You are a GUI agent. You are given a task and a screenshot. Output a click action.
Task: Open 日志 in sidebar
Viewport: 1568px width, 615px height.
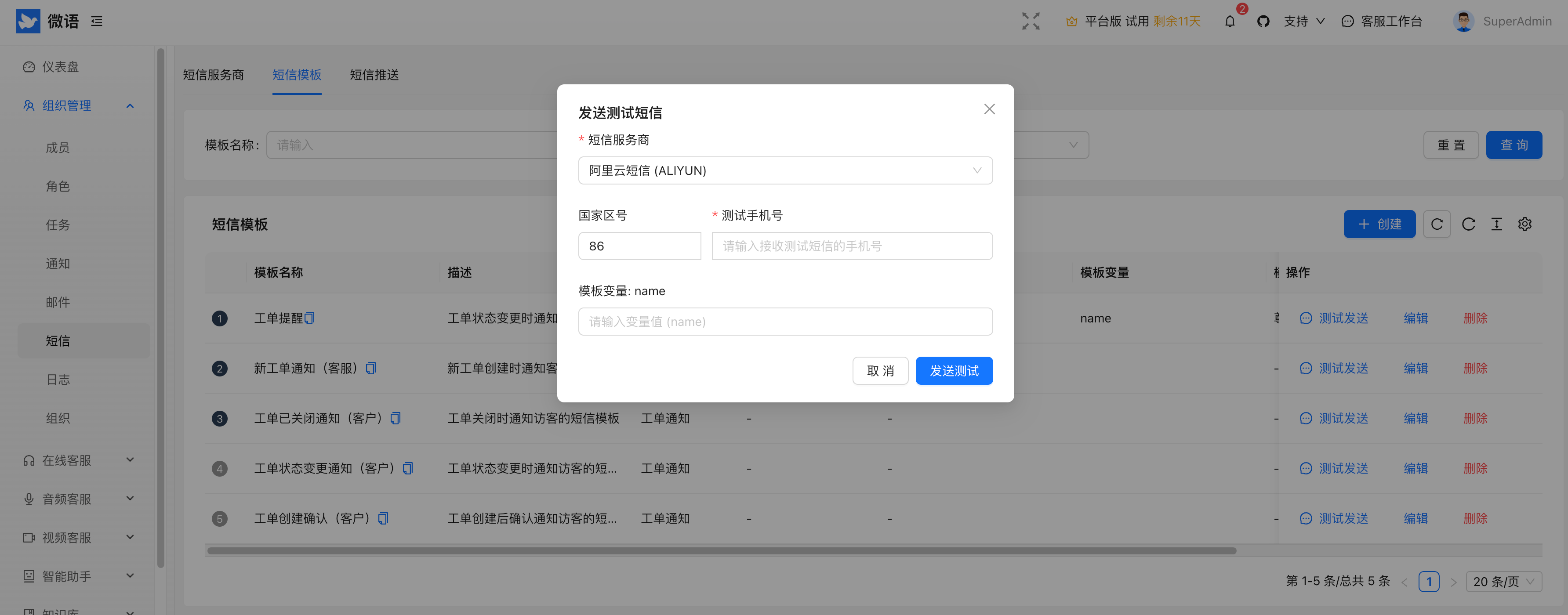(58, 380)
